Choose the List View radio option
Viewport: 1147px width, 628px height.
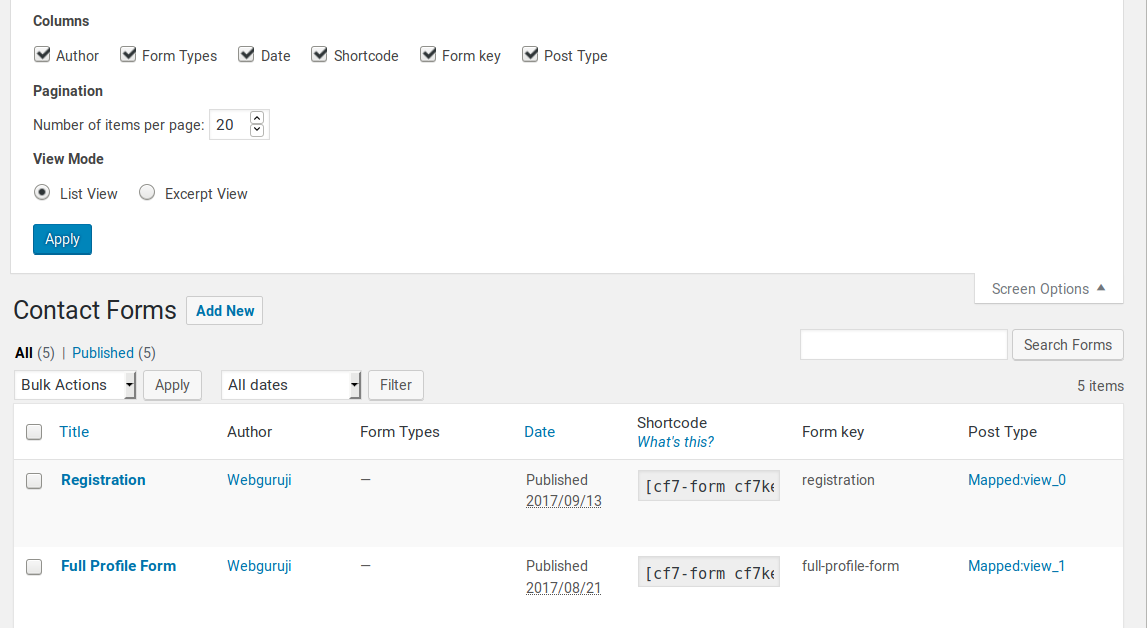42,192
